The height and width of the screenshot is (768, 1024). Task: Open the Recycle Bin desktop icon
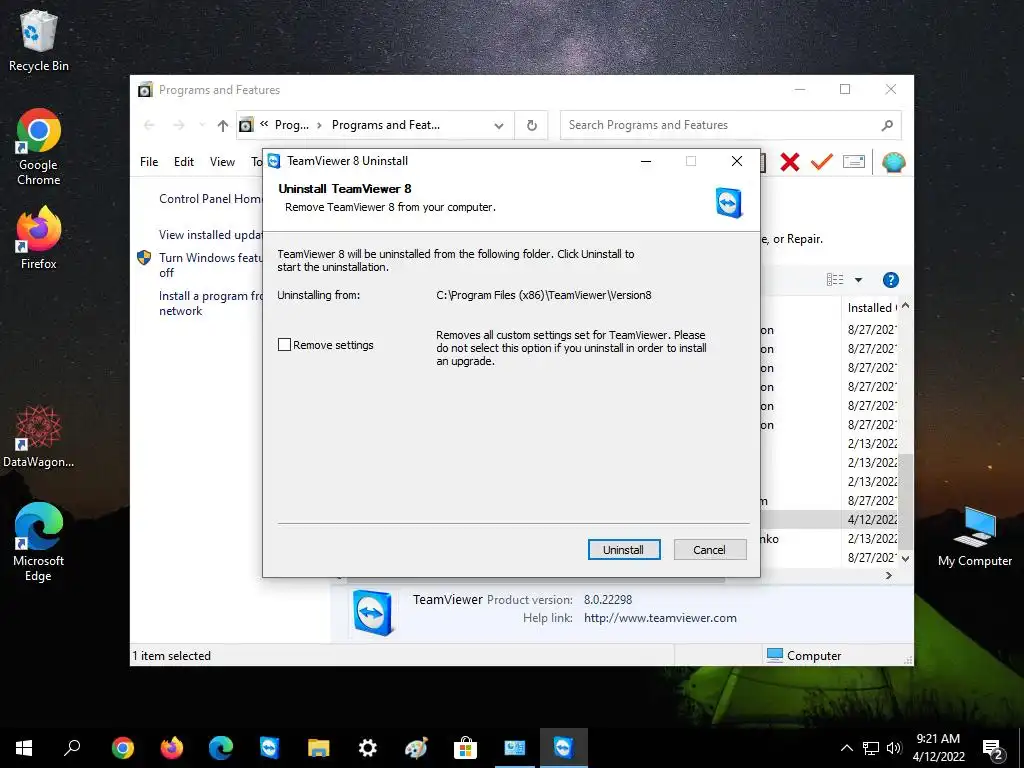(39, 41)
